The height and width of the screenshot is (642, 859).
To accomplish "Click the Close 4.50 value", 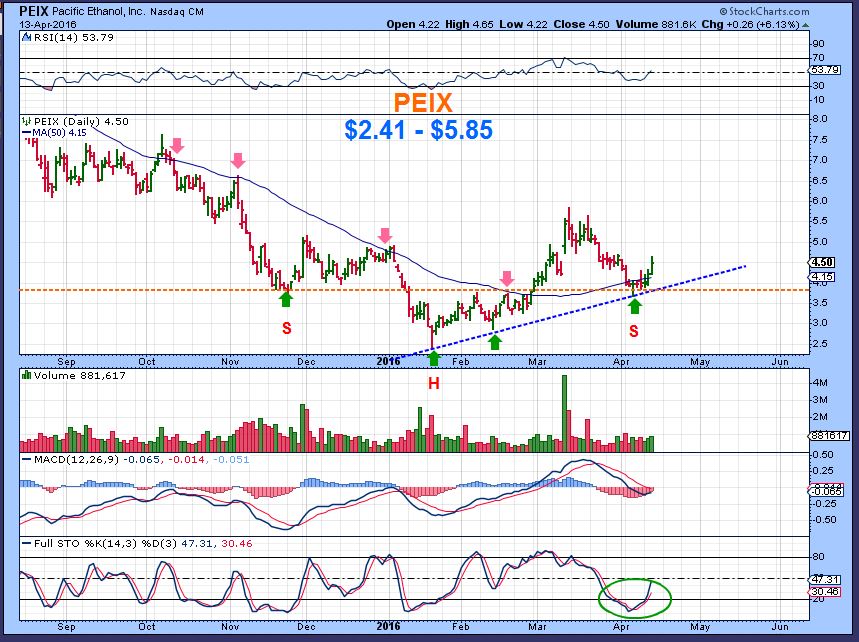I will coord(581,25).
